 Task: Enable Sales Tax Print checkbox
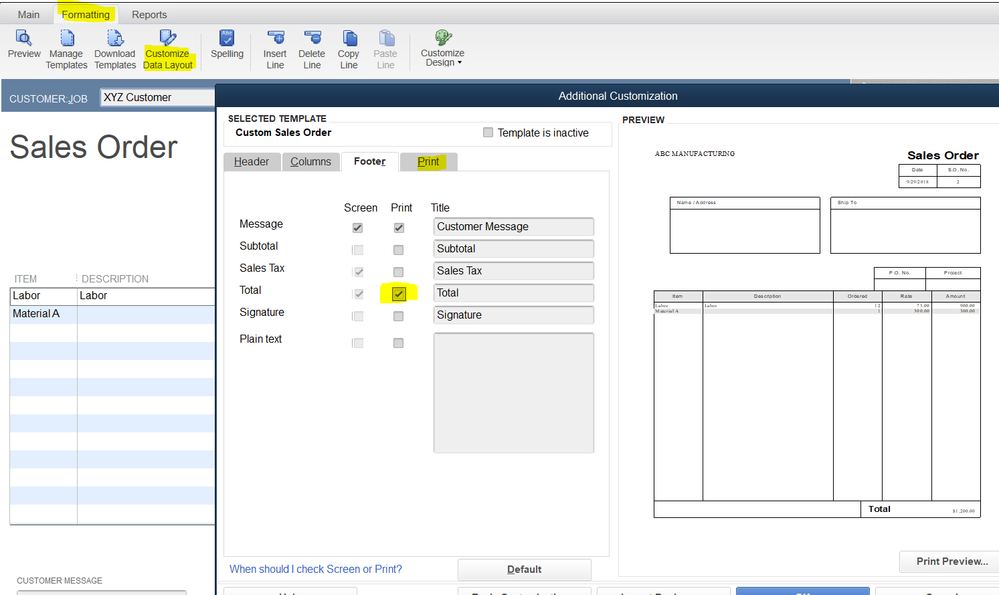[398, 272]
